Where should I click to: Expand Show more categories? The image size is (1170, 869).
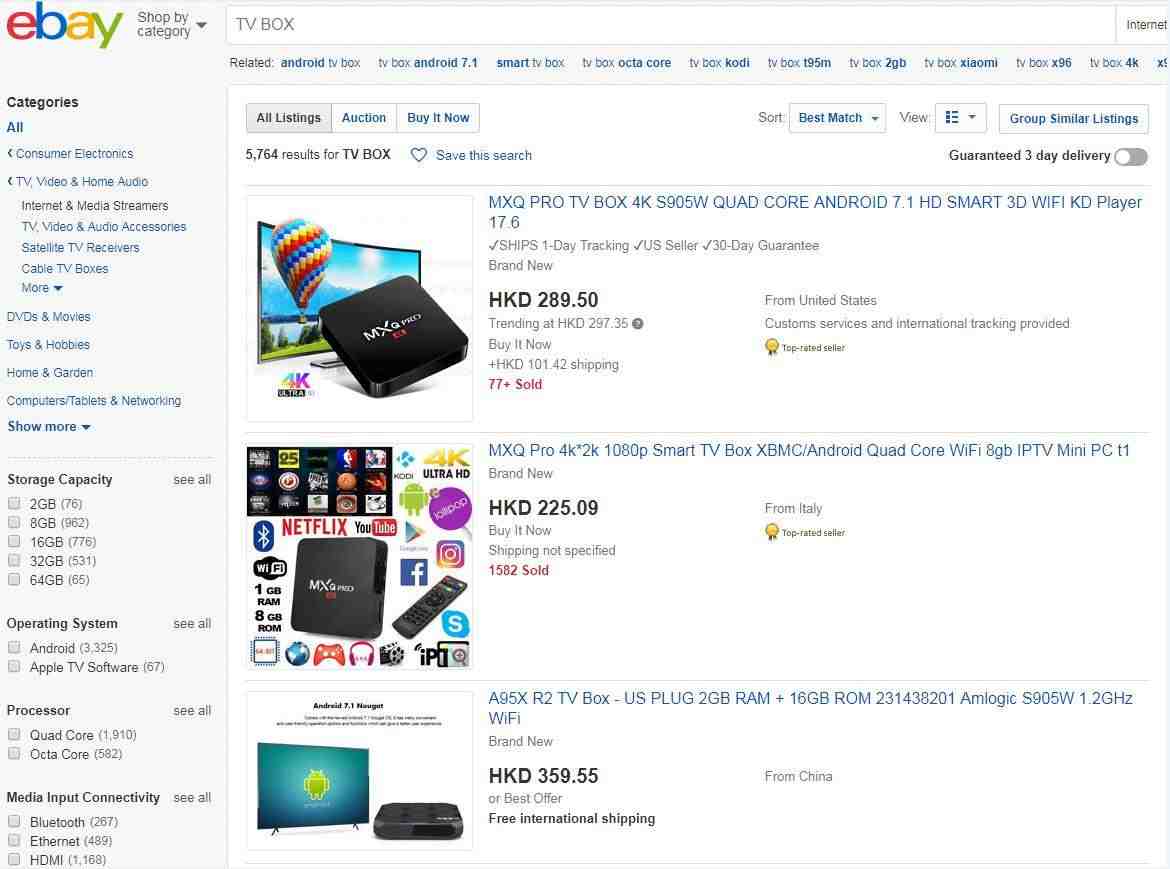[49, 427]
